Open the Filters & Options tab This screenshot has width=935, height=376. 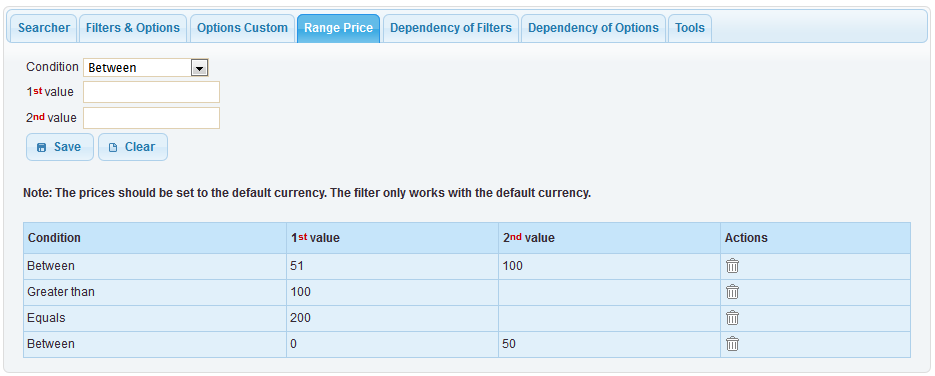pyautogui.click(x=133, y=28)
